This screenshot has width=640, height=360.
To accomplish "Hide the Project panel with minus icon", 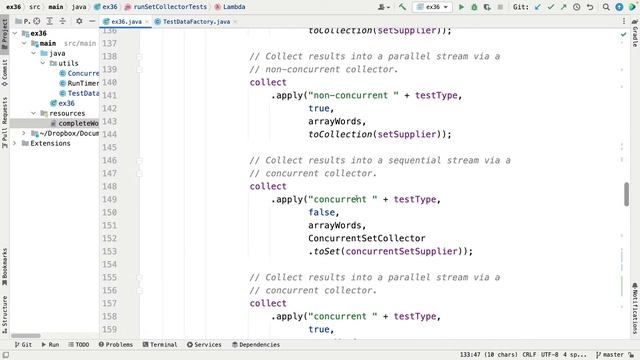I will 92,21.
